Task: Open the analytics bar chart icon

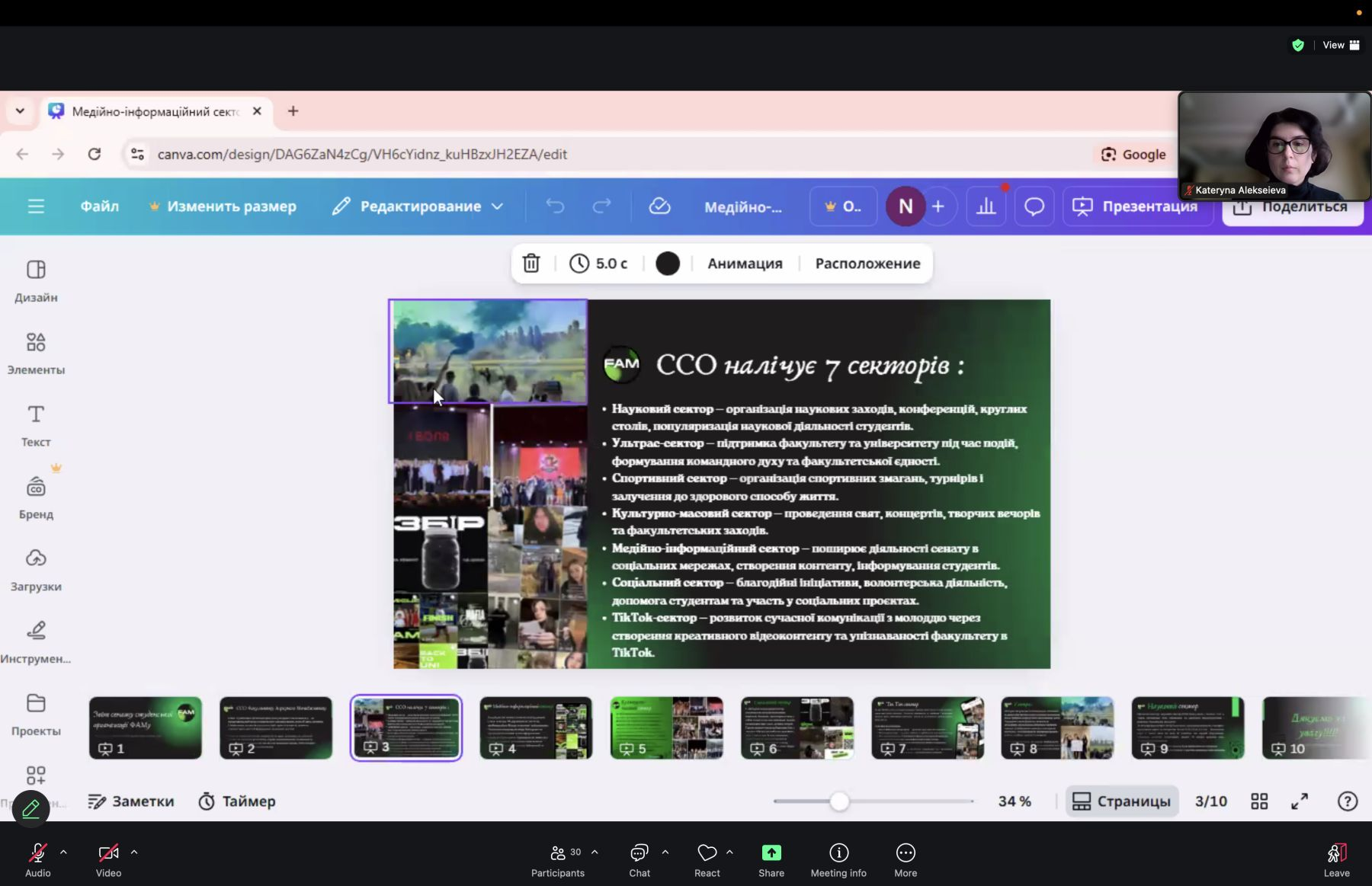Action: [x=986, y=206]
